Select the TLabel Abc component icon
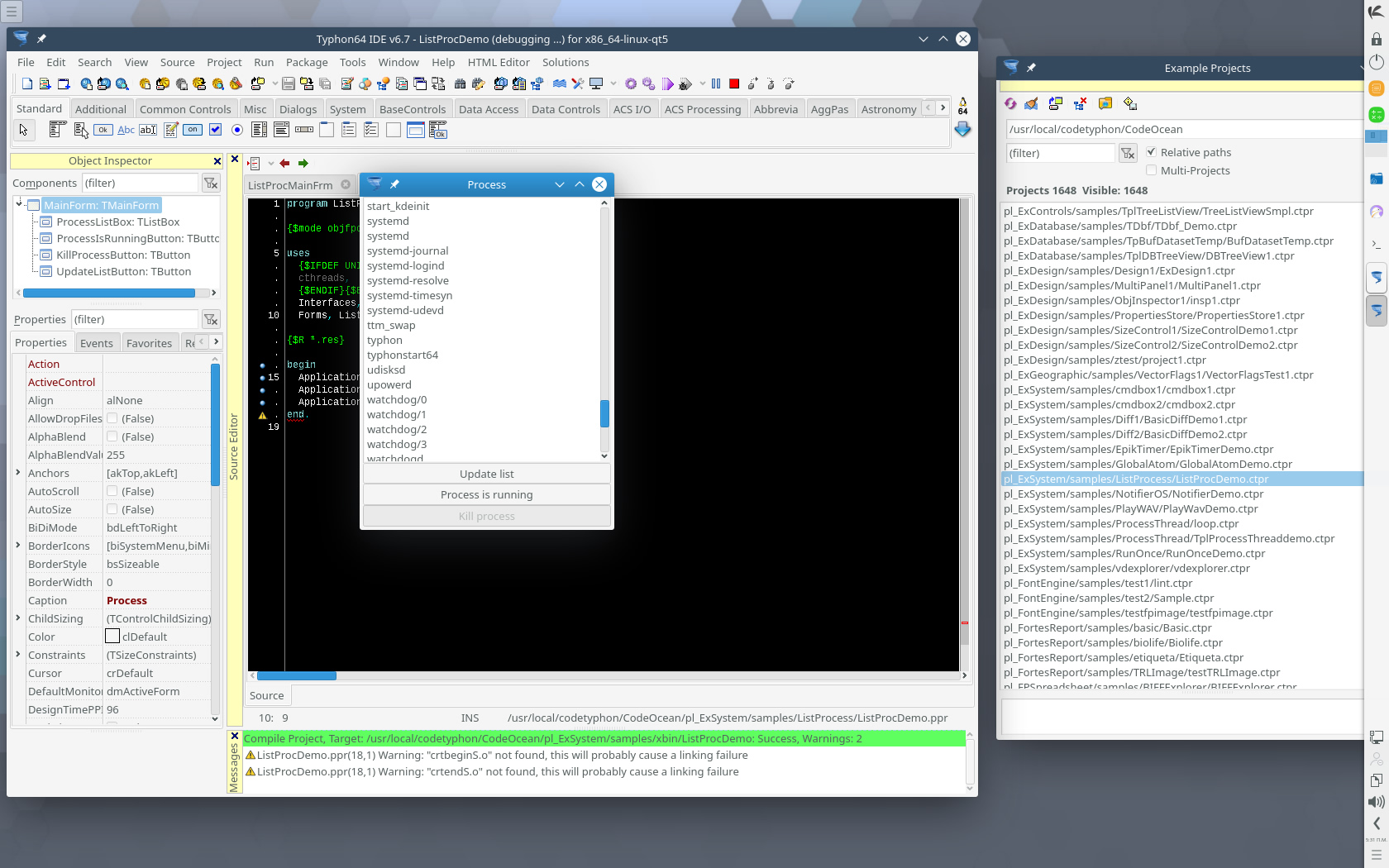Image resolution: width=1389 pixels, height=868 pixels. [126, 130]
